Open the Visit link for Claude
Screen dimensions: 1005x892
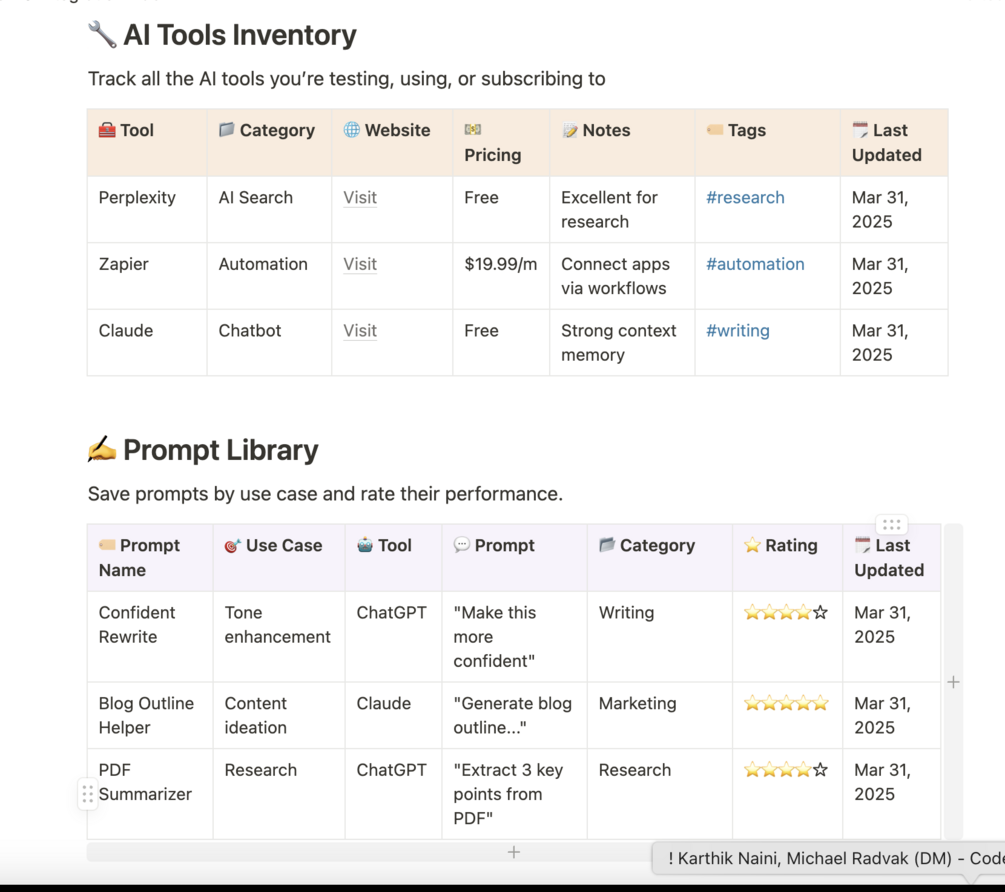pos(360,331)
